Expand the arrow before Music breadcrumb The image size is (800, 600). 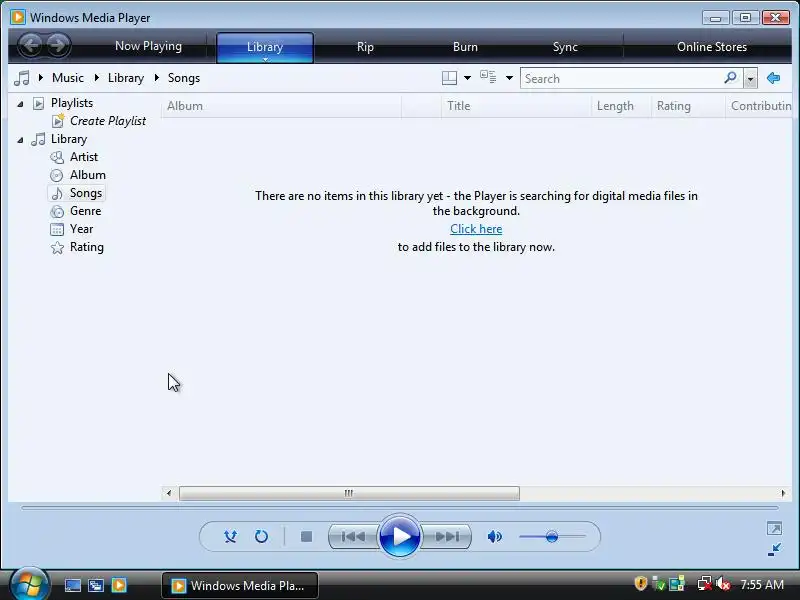click(x=41, y=78)
